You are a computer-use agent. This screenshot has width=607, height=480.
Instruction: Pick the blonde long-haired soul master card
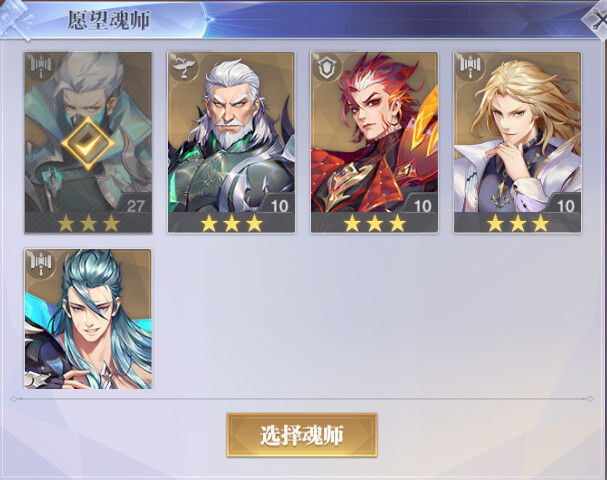point(518,142)
